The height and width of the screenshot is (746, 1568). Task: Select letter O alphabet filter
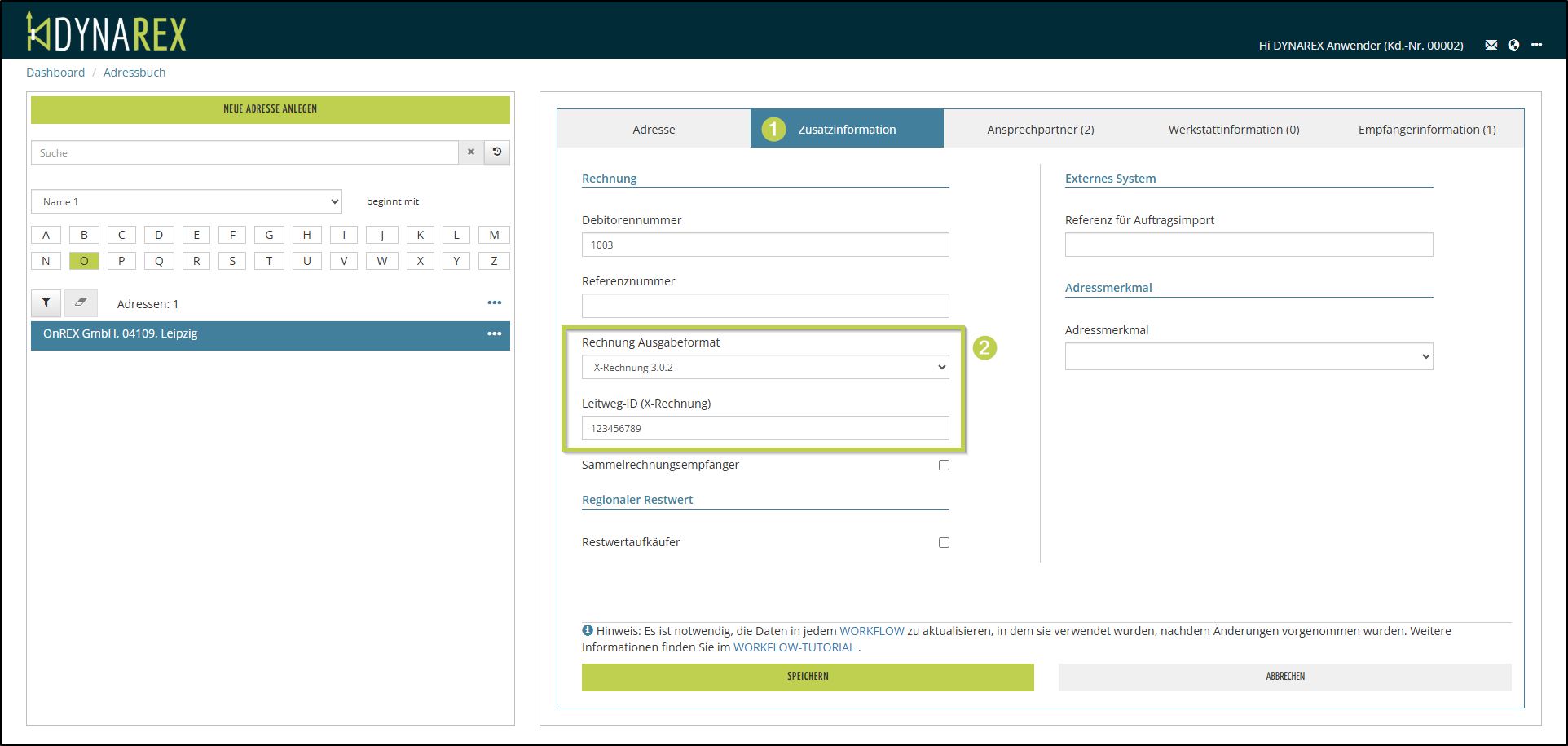click(x=84, y=261)
